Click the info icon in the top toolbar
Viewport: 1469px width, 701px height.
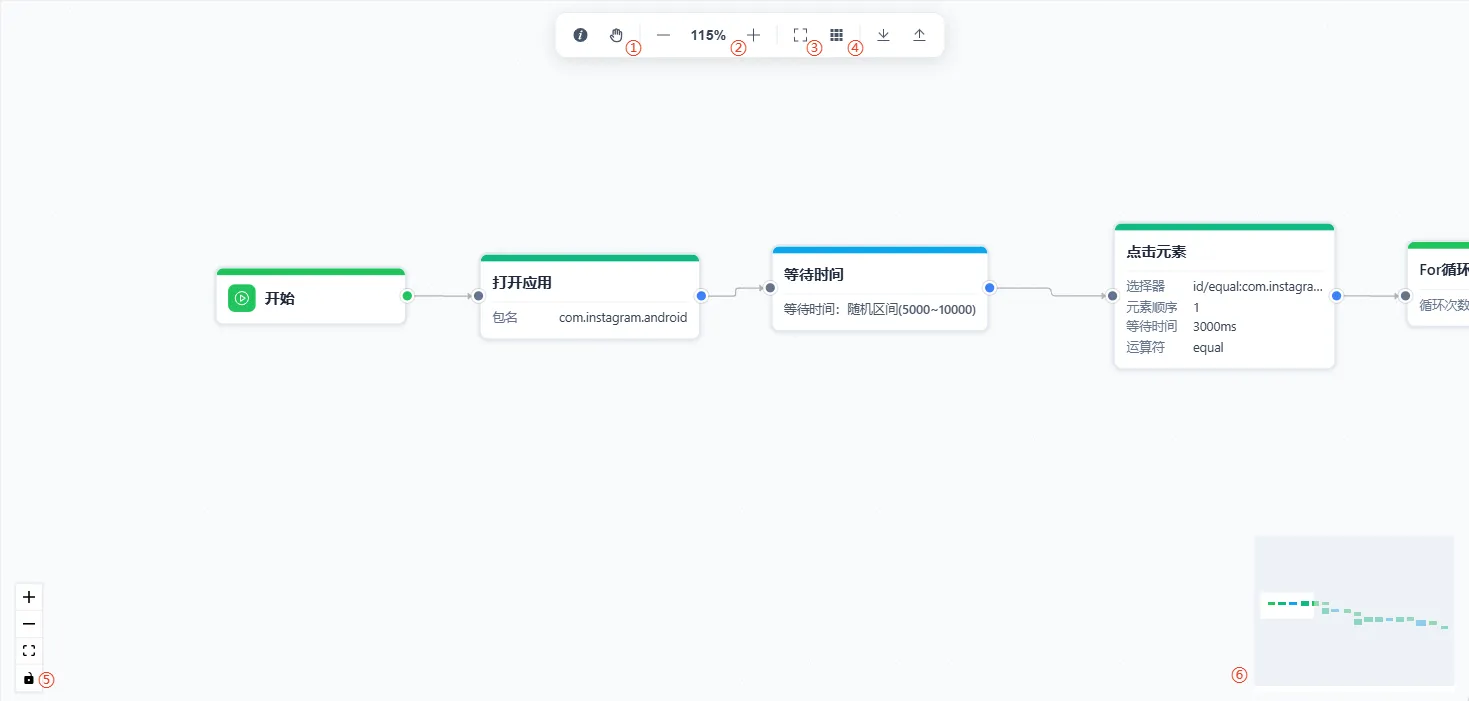pos(580,35)
